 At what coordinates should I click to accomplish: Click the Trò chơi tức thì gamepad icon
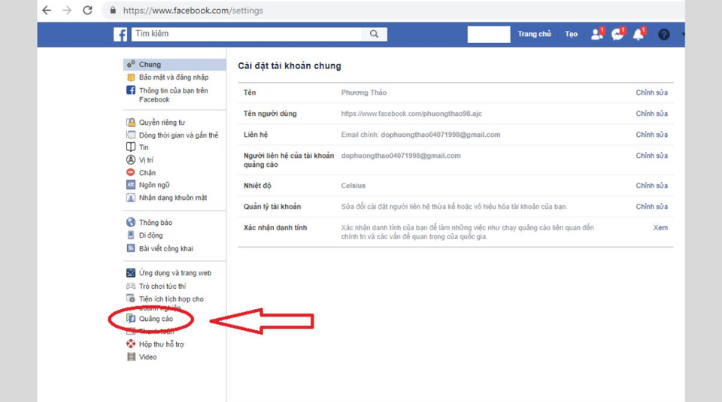coord(131,286)
